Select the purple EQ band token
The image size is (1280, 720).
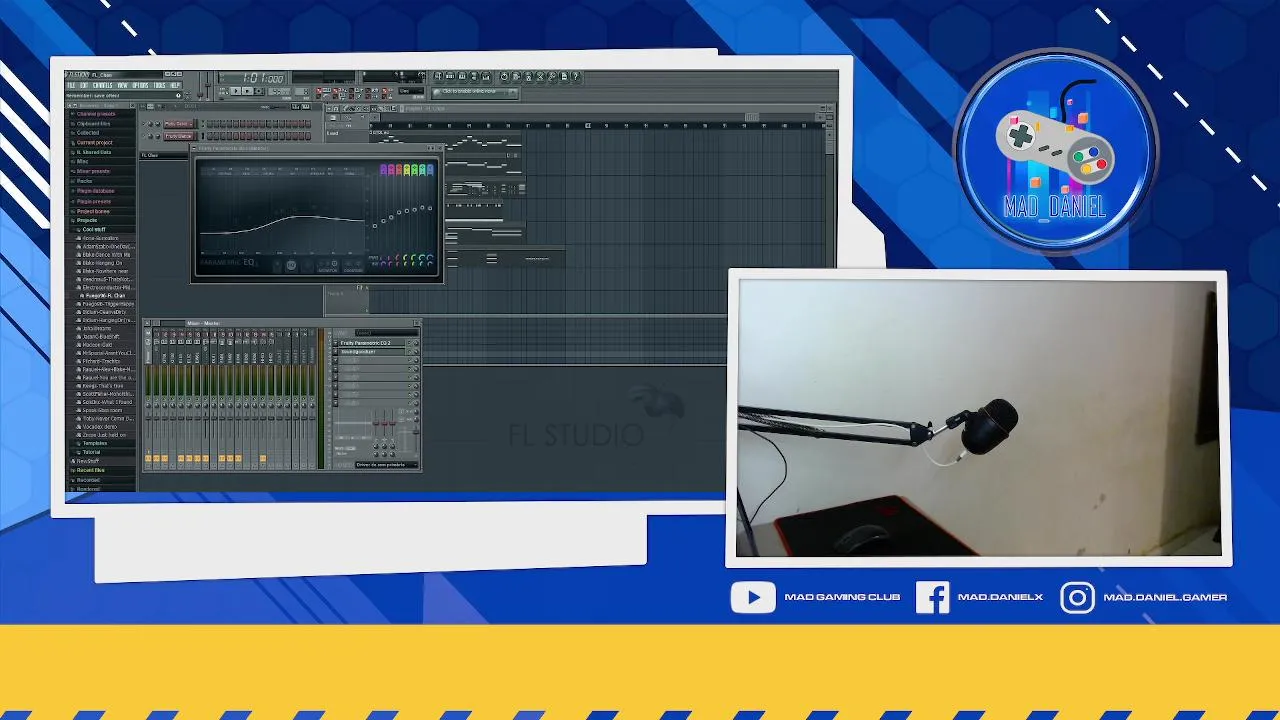383,170
